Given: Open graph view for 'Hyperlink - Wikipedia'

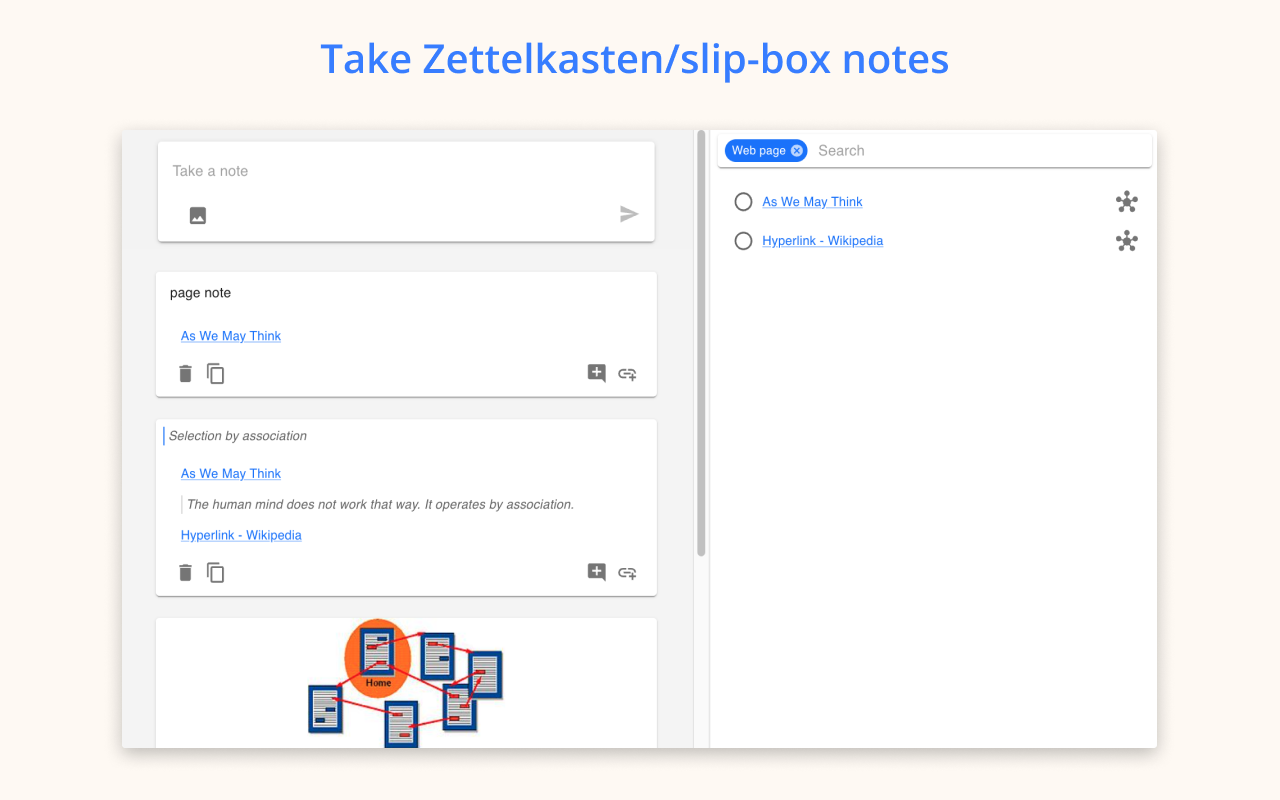Looking at the screenshot, I should (x=1127, y=241).
